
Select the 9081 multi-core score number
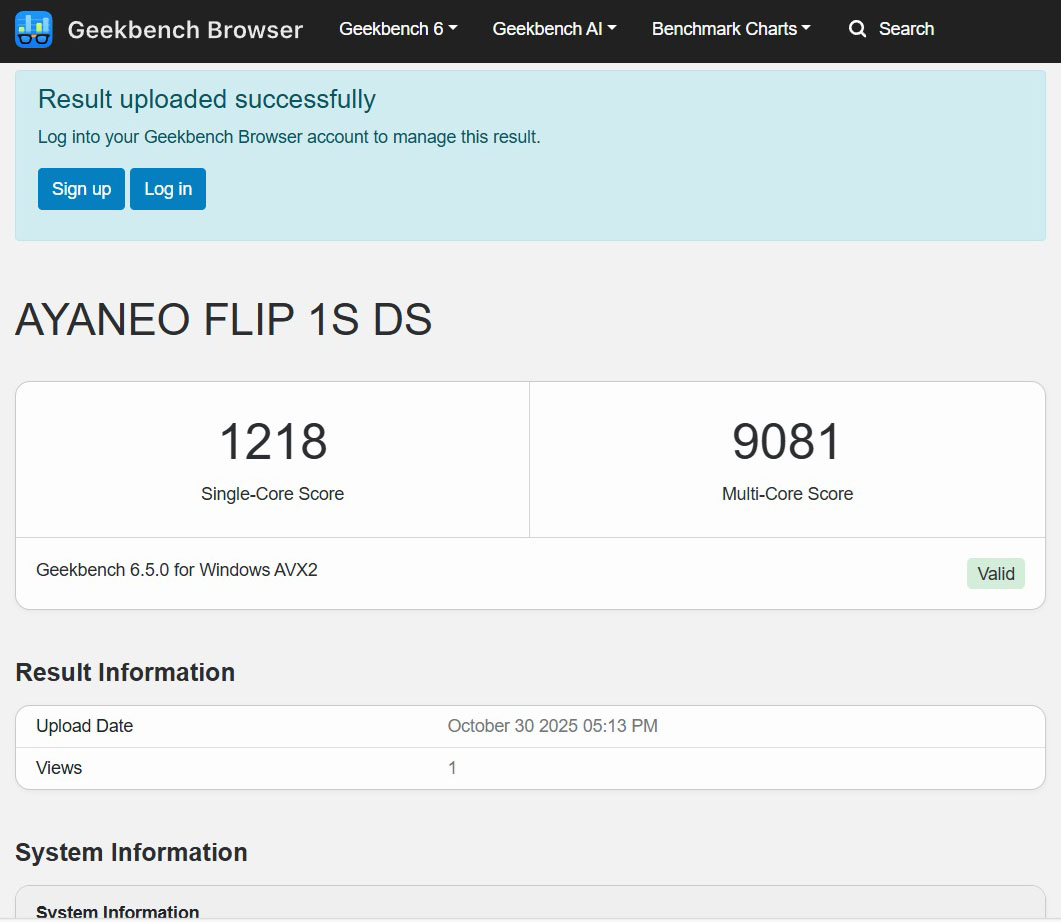787,442
